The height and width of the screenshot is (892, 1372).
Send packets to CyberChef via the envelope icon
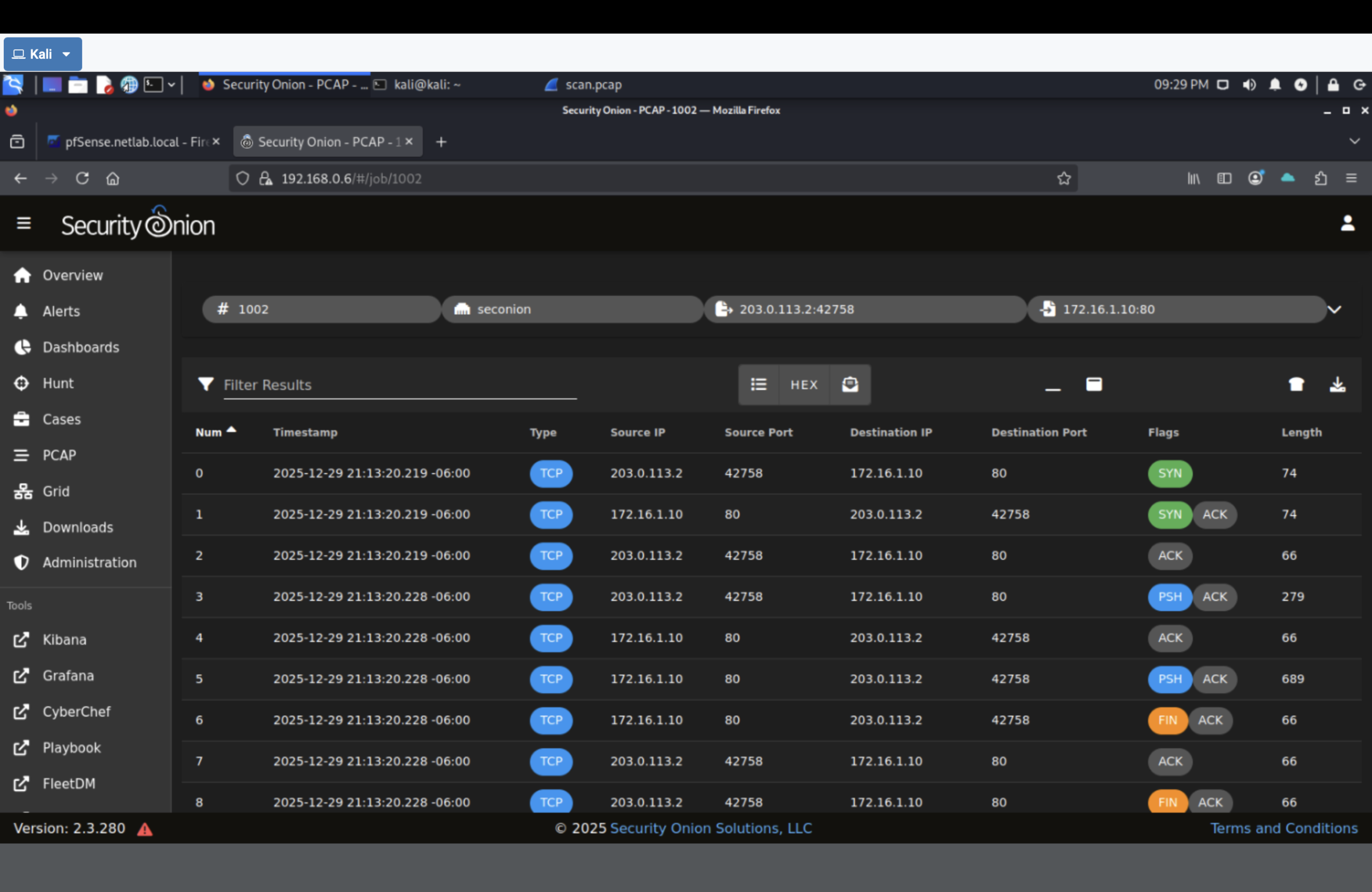(851, 384)
